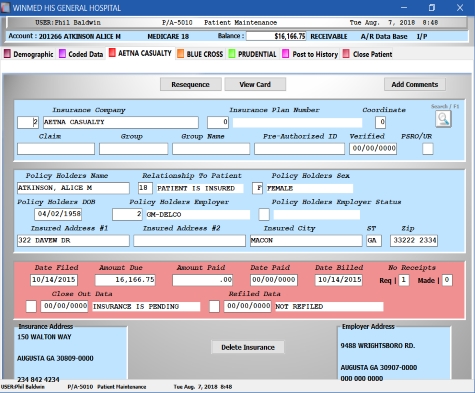Screen dimensions: 475x393
Task: Click the INSURANCE IS PENDING text
Action: point(136,307)
